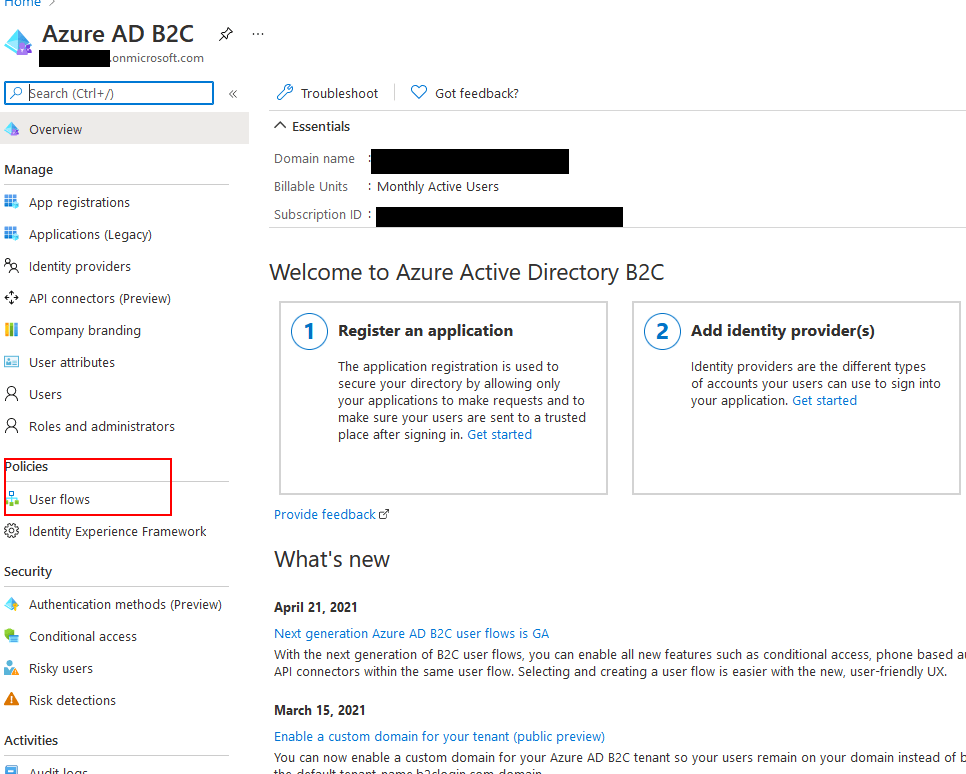
Task: Open Next generation B2C user flows announcement
Action: click(411, 634)
